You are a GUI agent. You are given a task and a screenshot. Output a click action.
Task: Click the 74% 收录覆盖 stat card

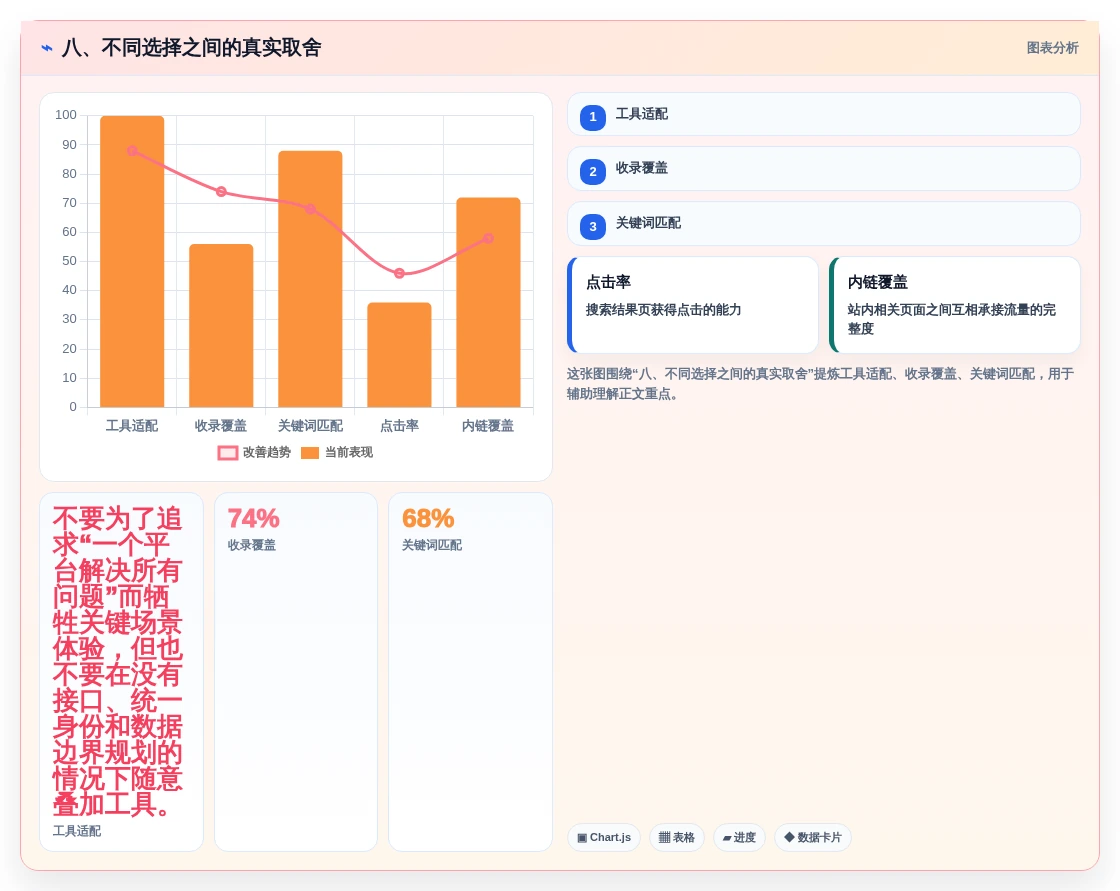pos(296,672)
